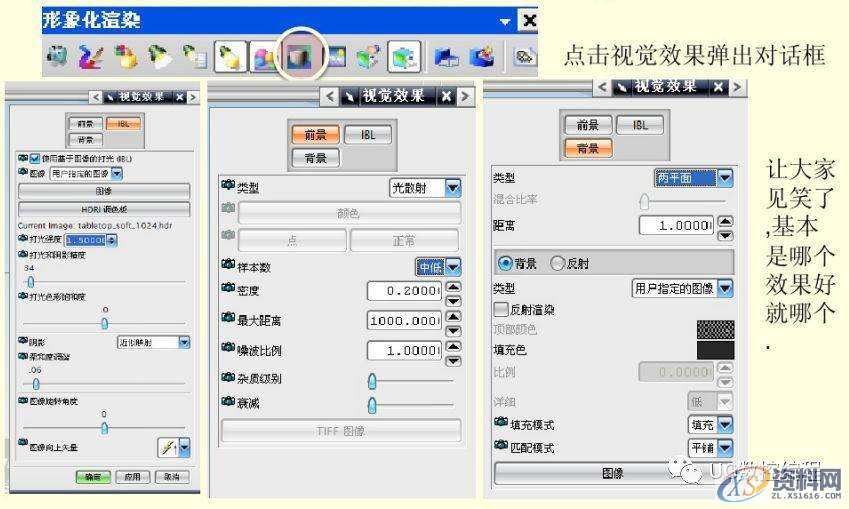Expand the 阴影 dropdown in left panel
This screenshot has width=849, height=509.
pyautogui.click(x=184, y=342)
